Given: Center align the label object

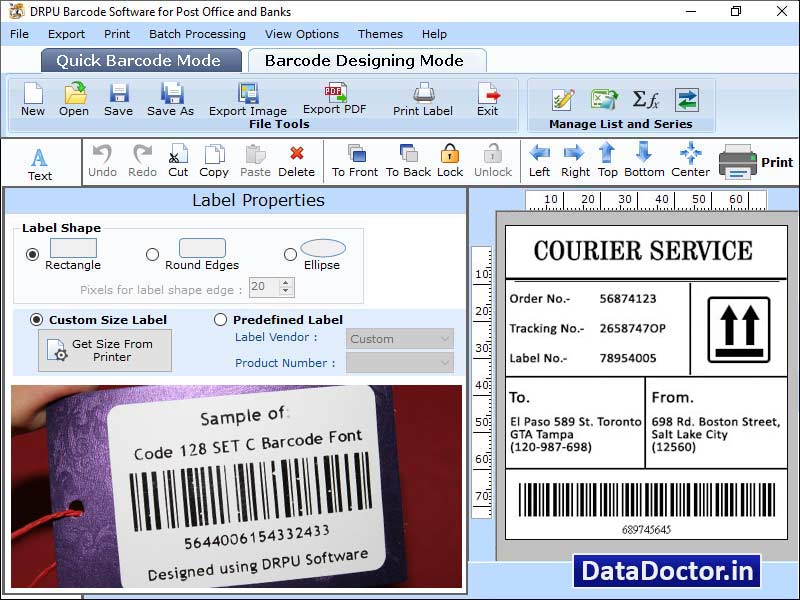Looking at the screenshot, I should click(x=690, y=158).
